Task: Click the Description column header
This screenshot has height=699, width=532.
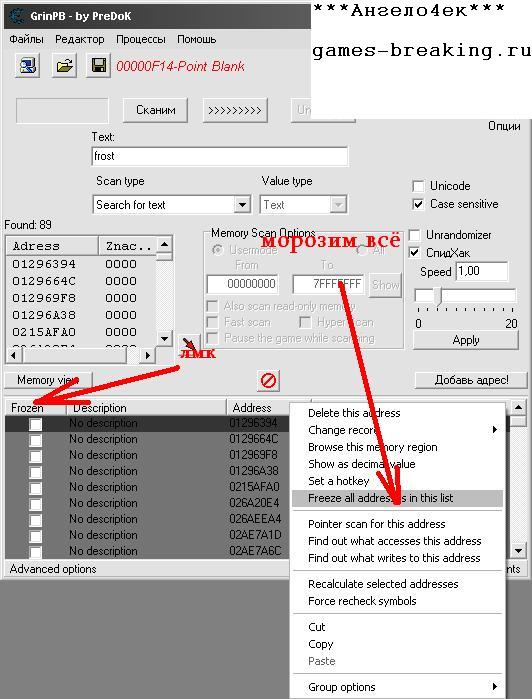Action: pos(146,407)
